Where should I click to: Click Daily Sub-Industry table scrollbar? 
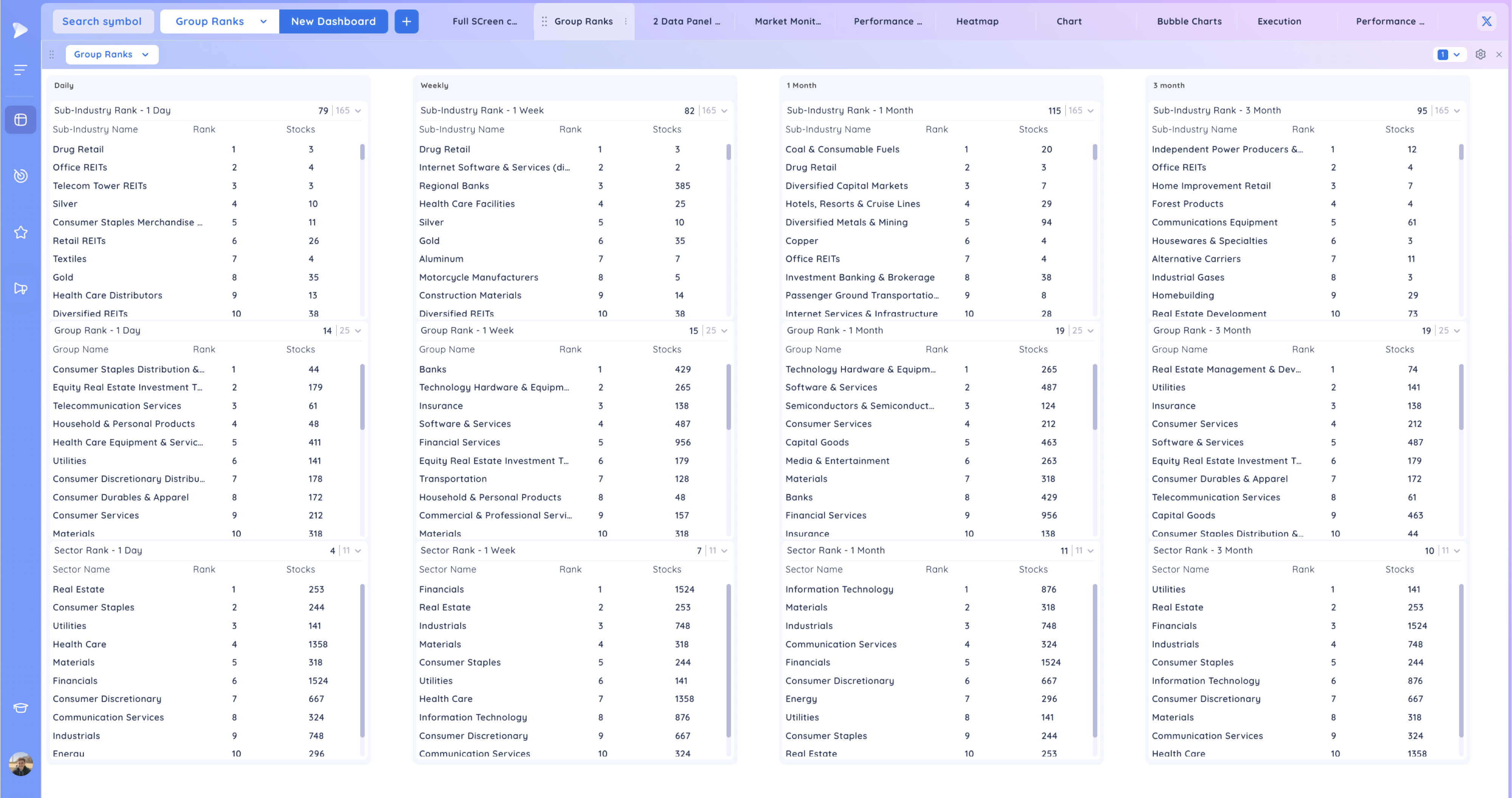coord(362,153)
